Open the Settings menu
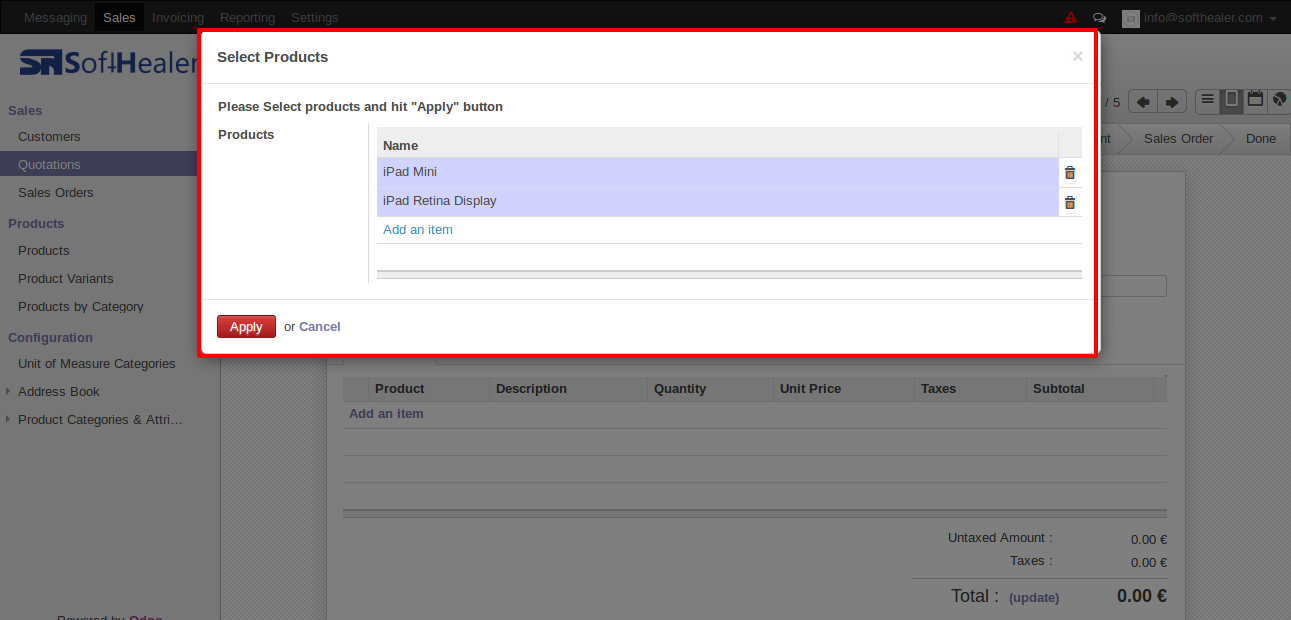Viewport: 1291px width, 620px height. (315, 18)
